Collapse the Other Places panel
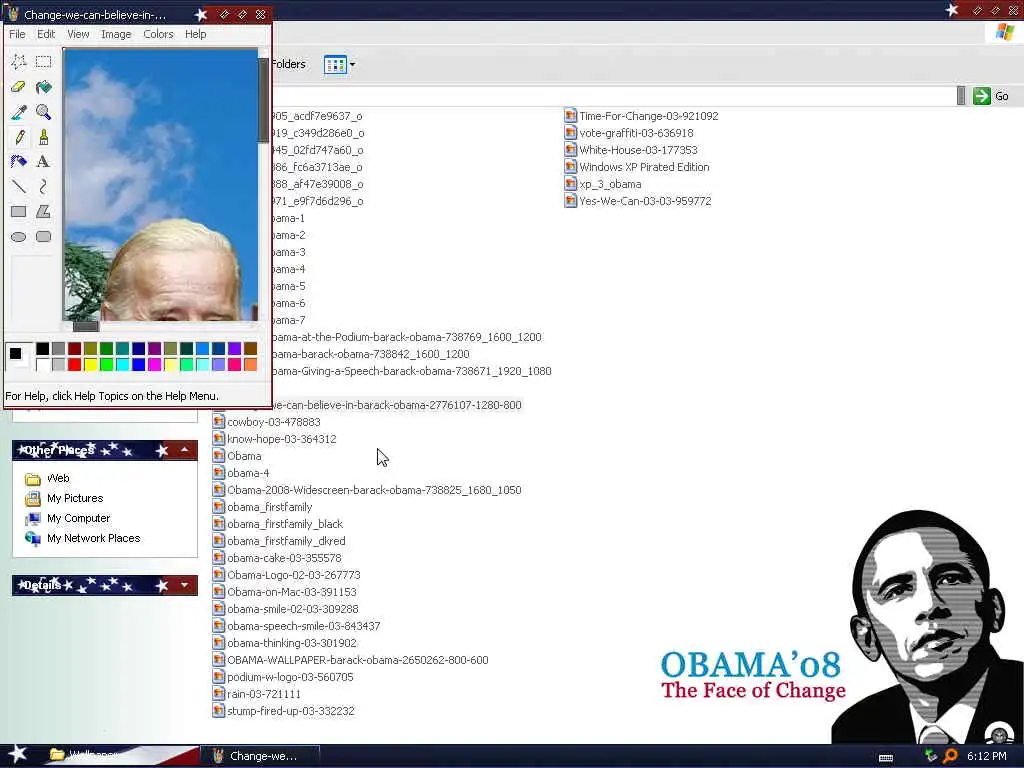Screen dimensions: 1024x768 pos(185,450)
